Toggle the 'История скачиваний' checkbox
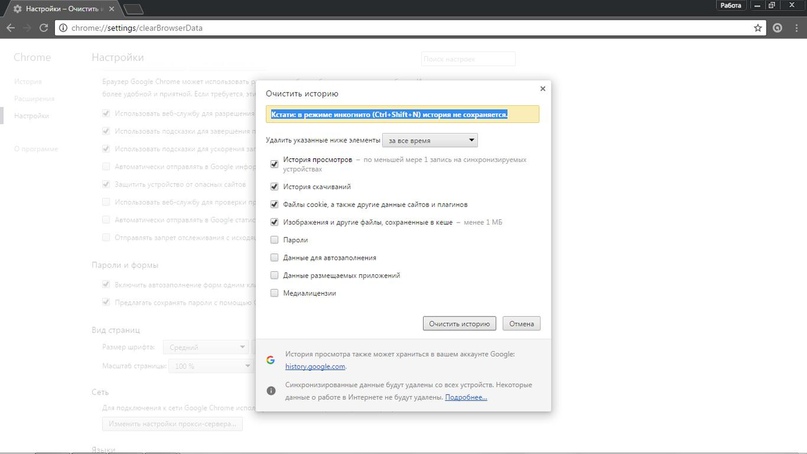 click(275, 187)
